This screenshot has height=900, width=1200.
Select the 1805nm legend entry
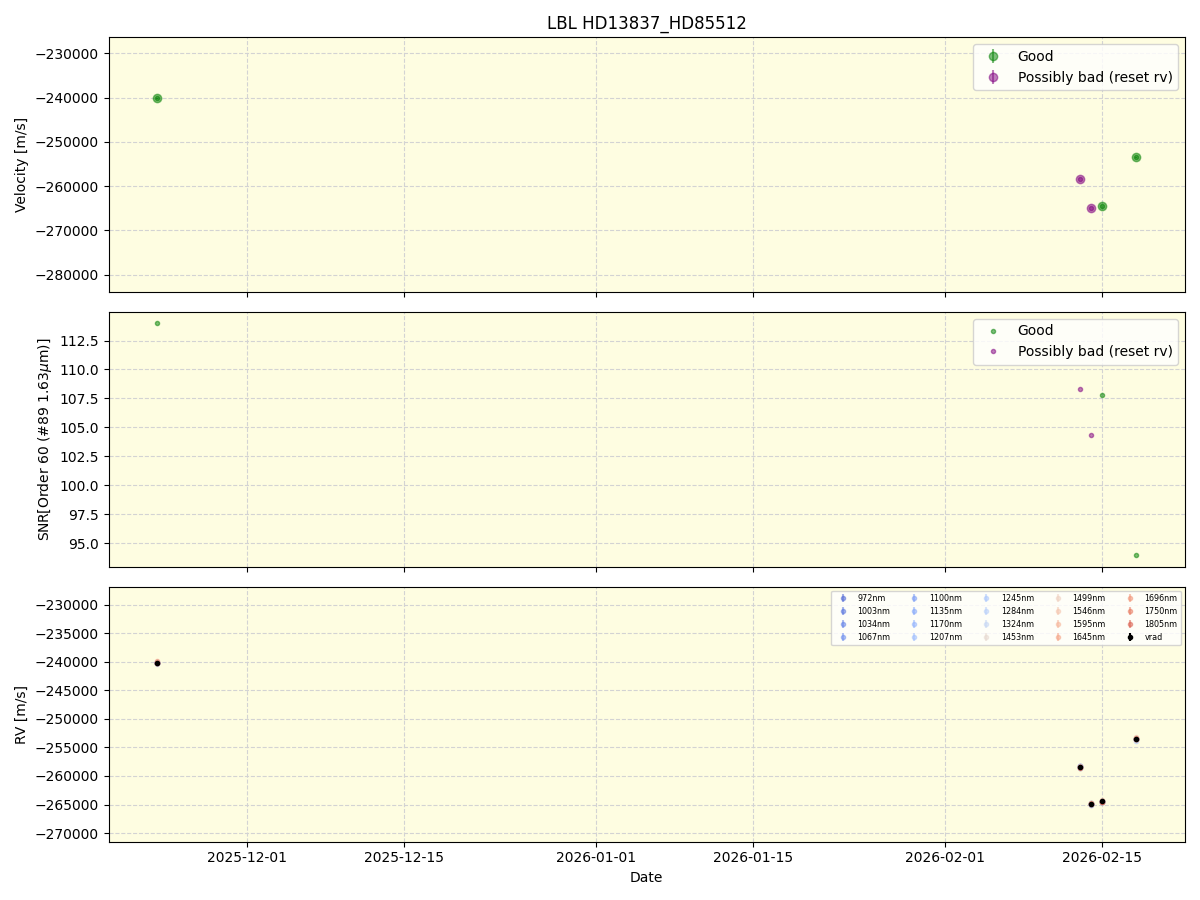pyautogui.click(x=1161, y=624)
